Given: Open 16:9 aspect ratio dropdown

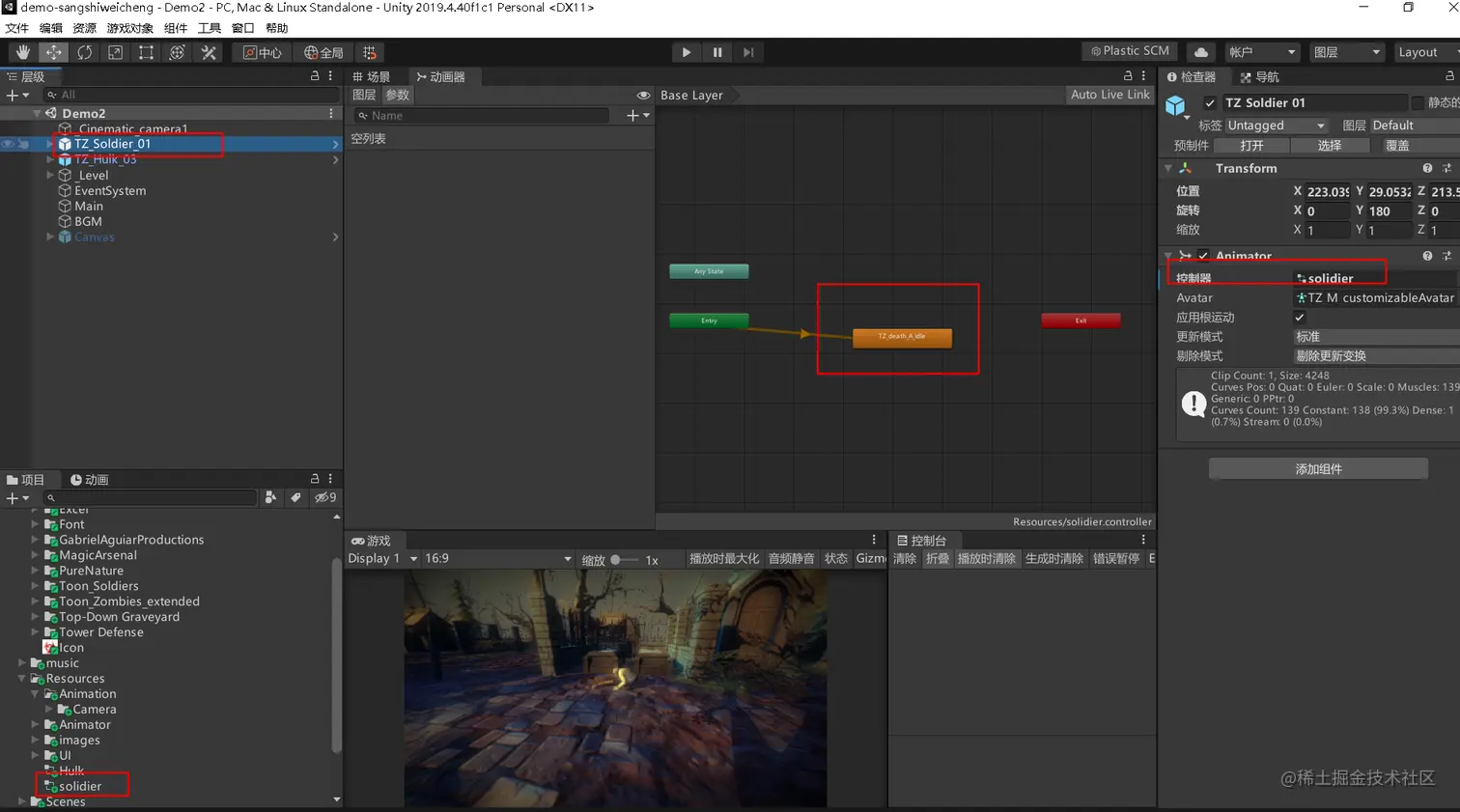Looking at the screenshot, I should click(x=498, y=559).
